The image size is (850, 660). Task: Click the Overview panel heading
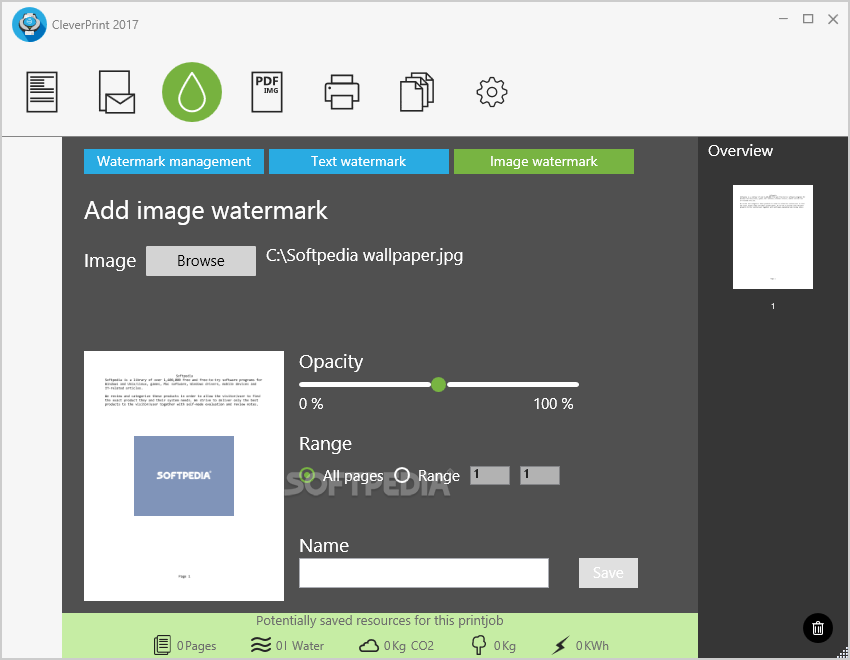click(740, 151)
